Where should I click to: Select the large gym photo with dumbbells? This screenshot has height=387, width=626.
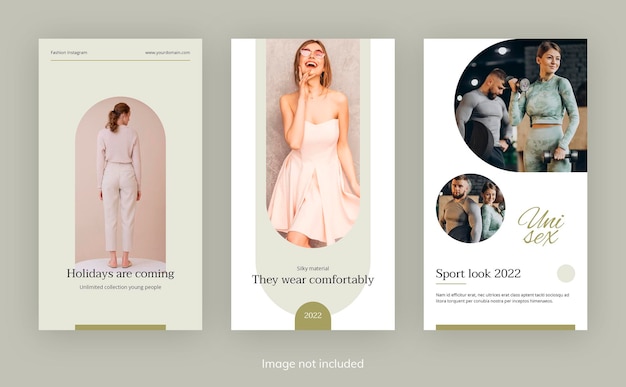521,105
